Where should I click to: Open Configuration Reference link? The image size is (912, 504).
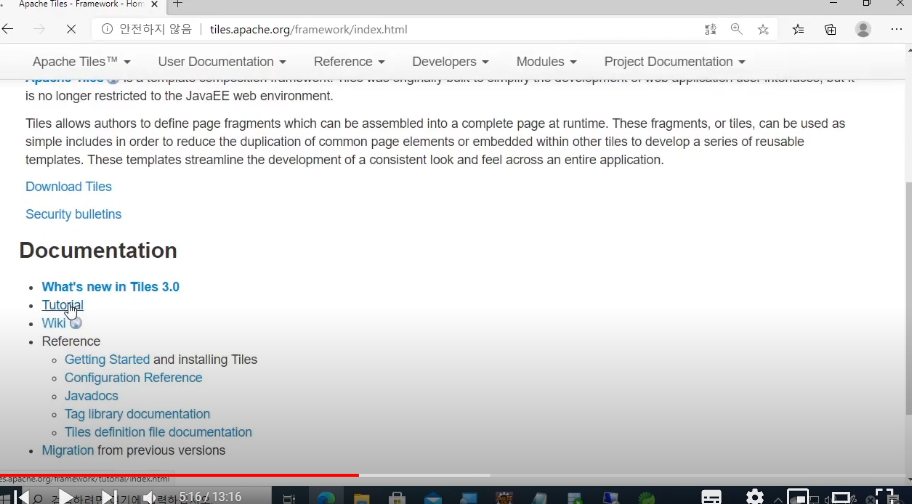[133, 377]
